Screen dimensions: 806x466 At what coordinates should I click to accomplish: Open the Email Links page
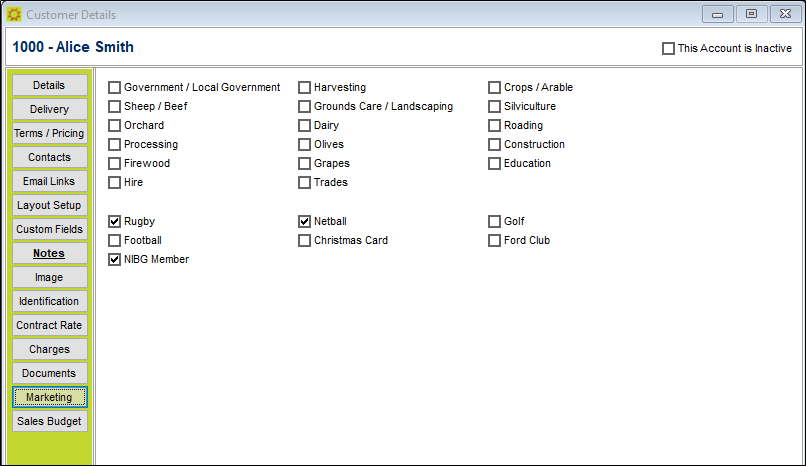[49, 181]
